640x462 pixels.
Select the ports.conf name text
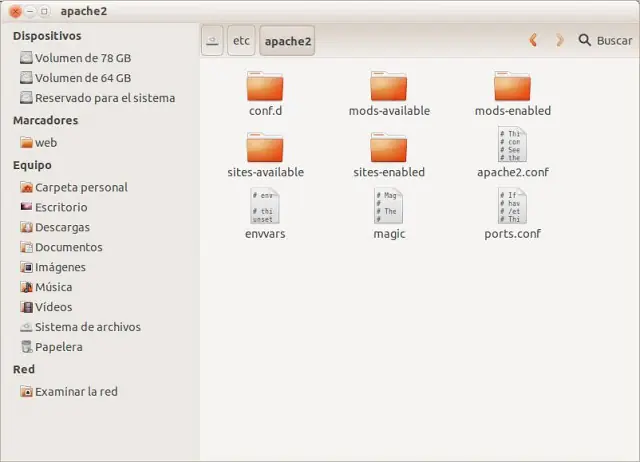click(x=513, y=234)
